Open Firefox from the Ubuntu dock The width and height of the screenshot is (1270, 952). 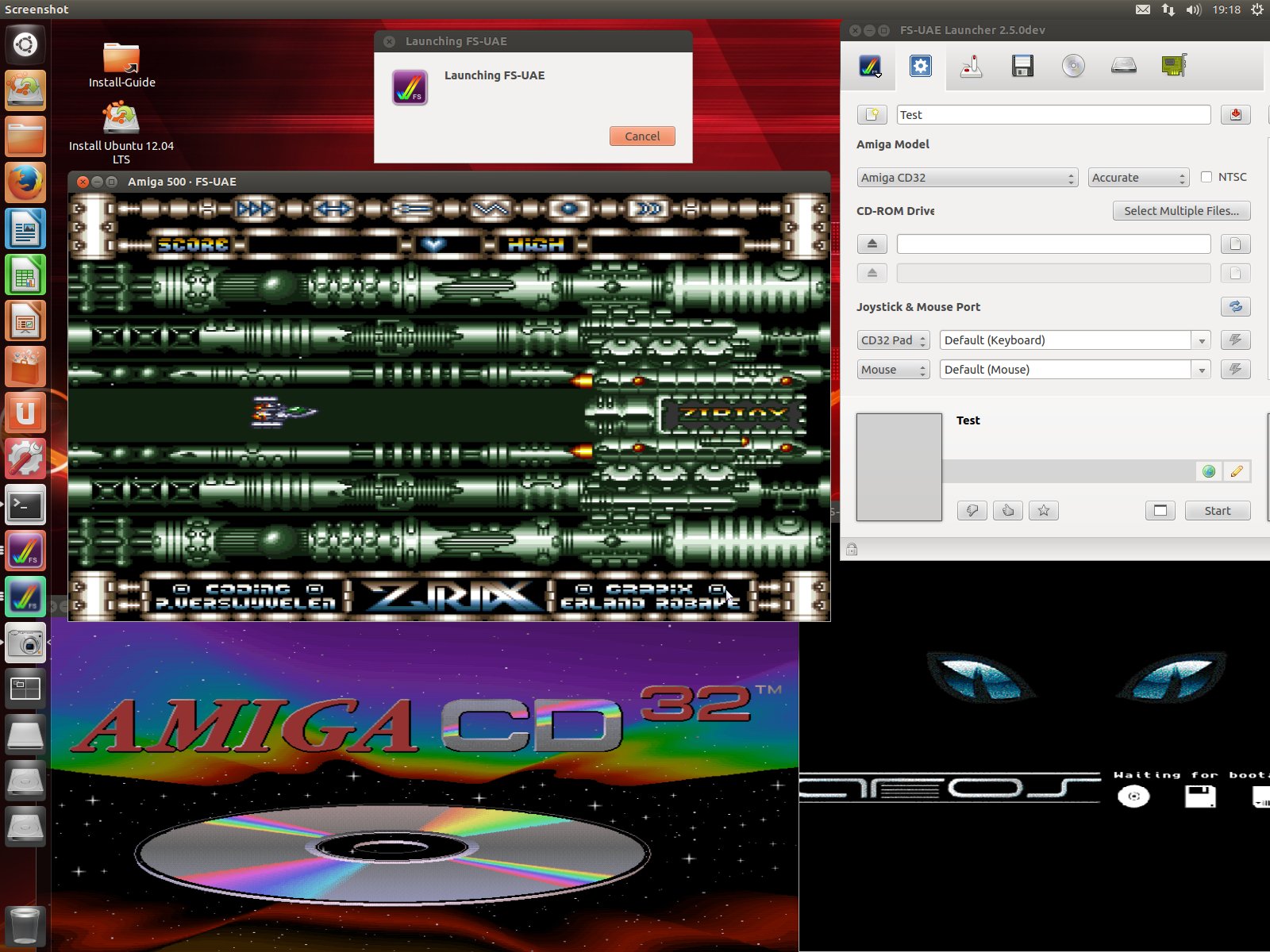[x=25, y=183]
